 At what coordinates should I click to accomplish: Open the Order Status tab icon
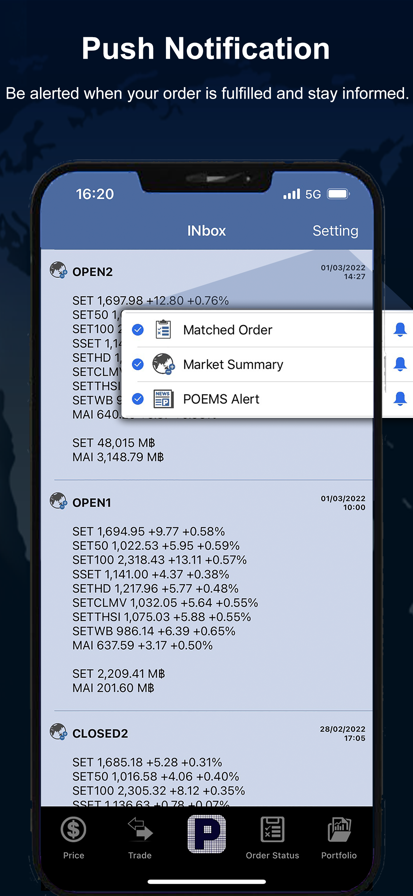[x=272, y=830]
